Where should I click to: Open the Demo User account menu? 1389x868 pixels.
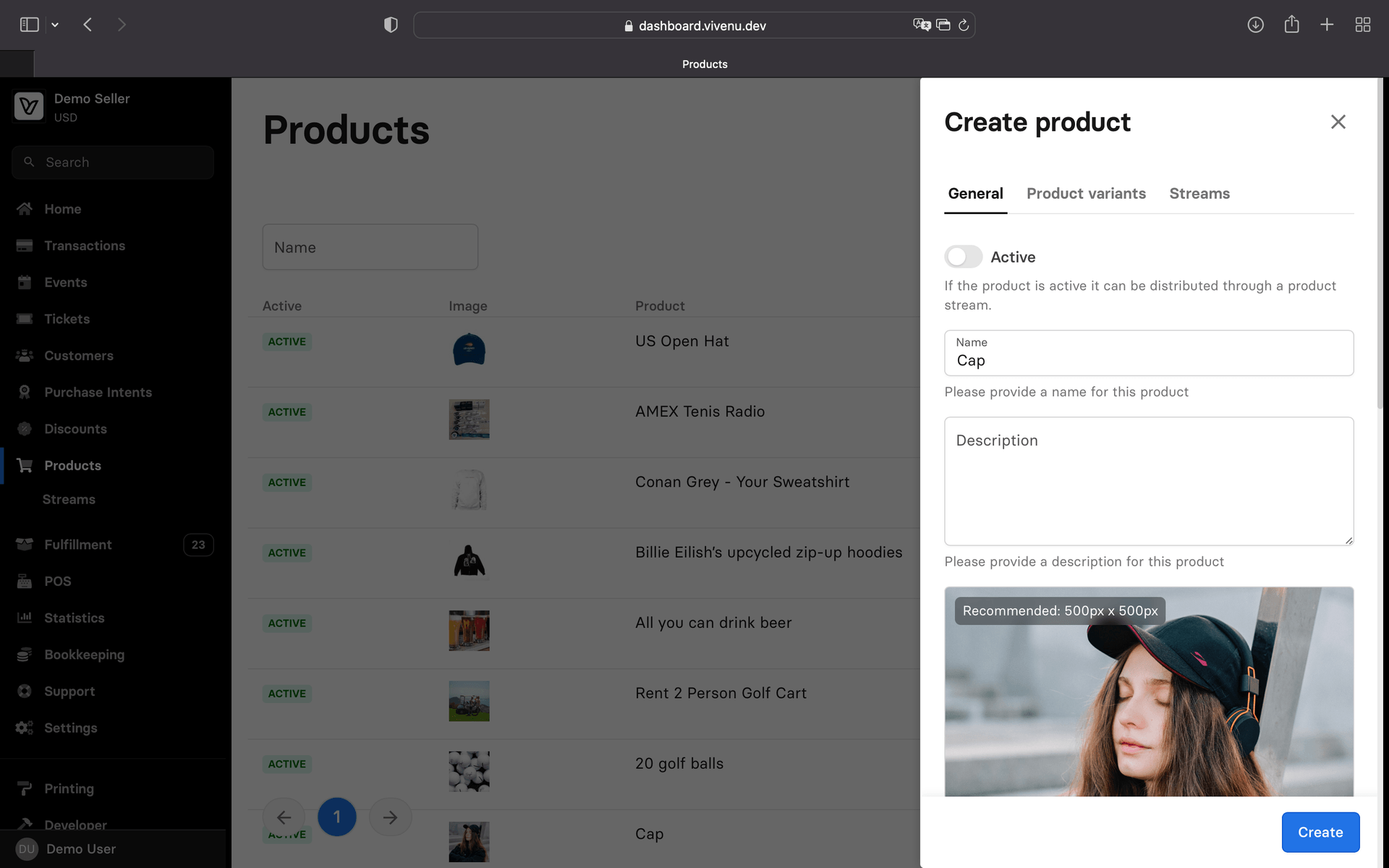[x=113, y=849]
